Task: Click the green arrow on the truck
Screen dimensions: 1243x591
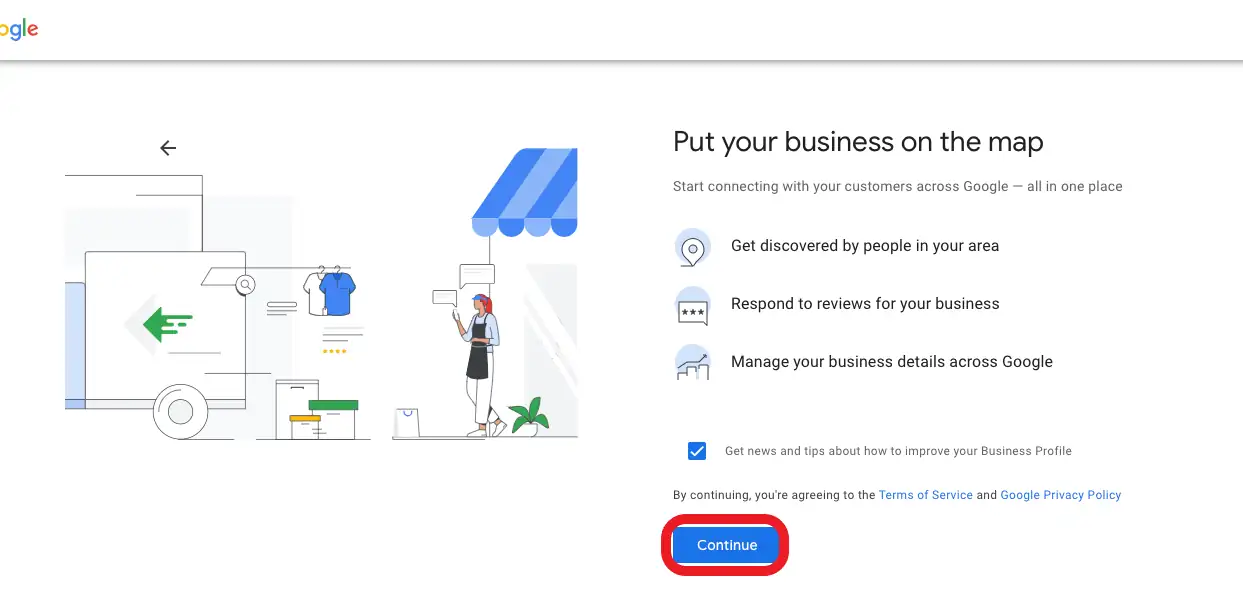Action: (166, 324)
